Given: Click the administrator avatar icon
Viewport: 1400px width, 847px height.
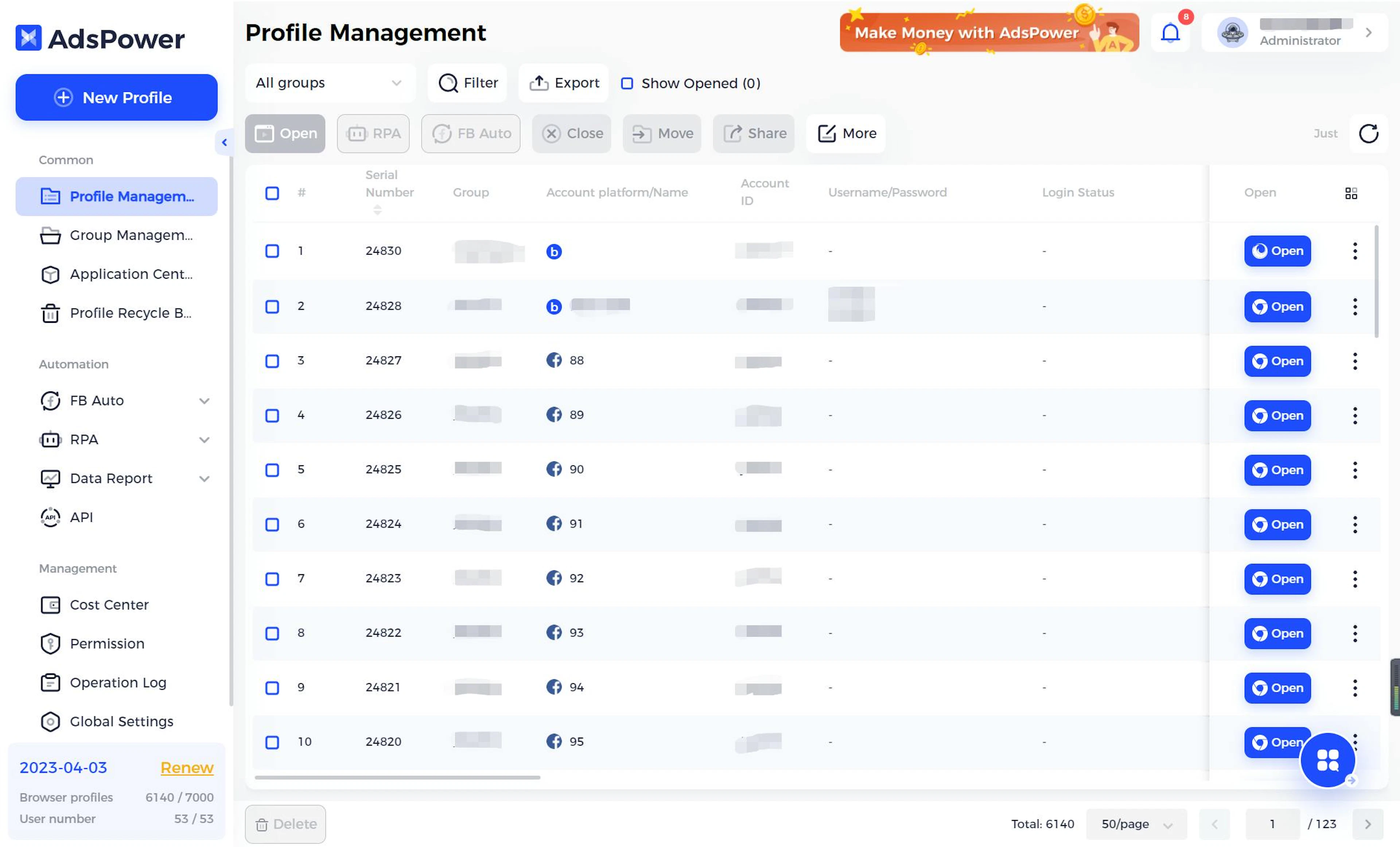Looking at the screenshot, I should pyautogui.click(x=1232, y=33).
